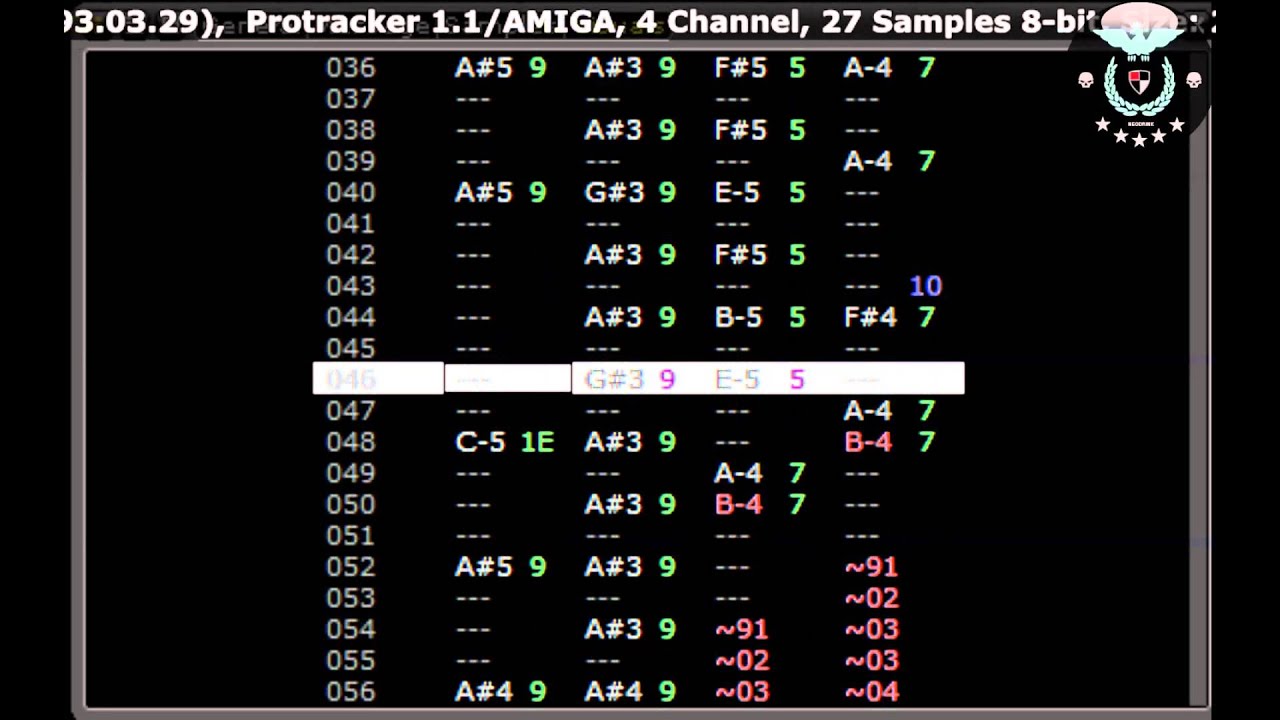
Task: Click B-5 note in row 044
Action: (x=739, y=317)
